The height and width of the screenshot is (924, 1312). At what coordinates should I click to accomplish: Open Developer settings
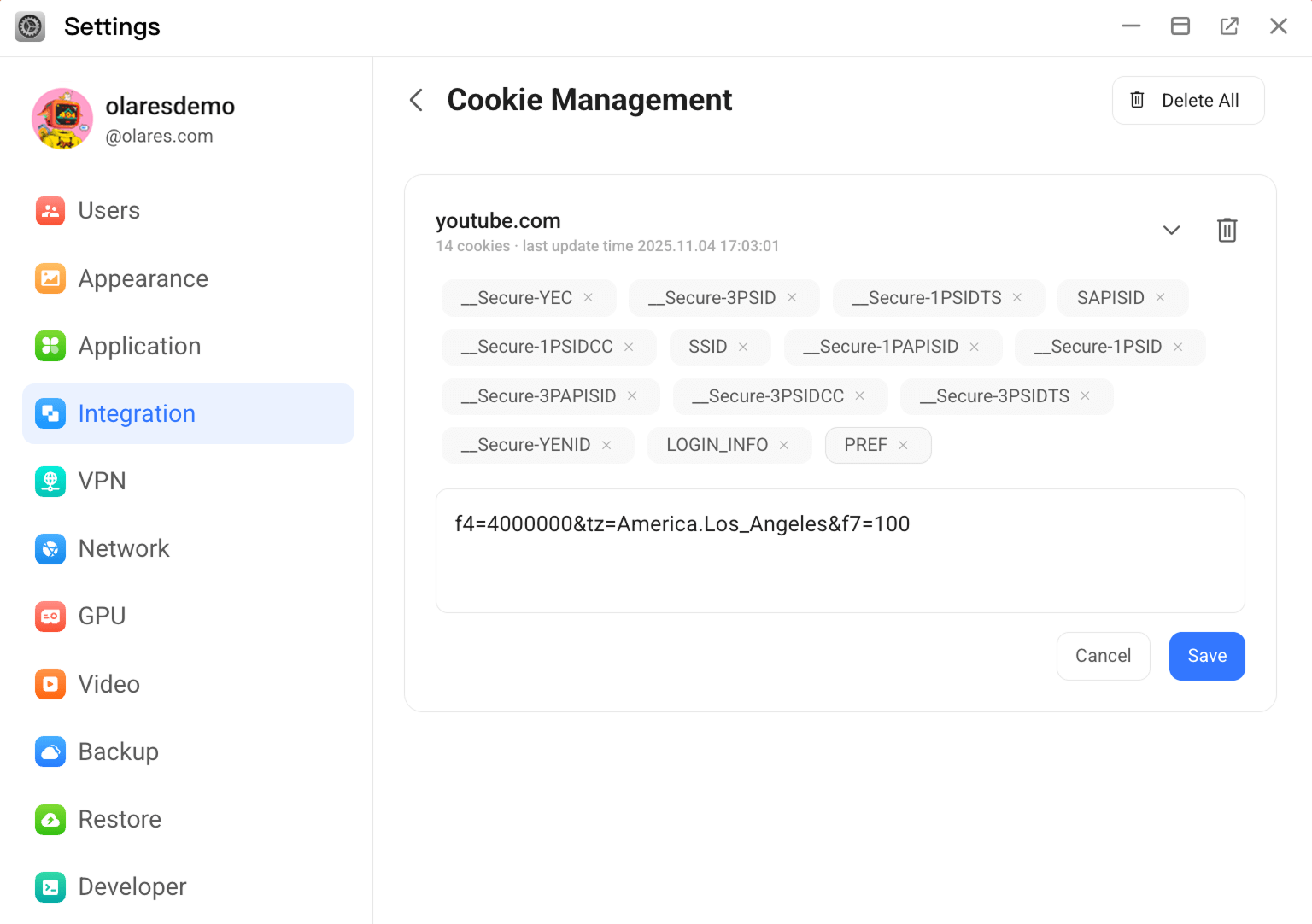[x=132, y=886]
